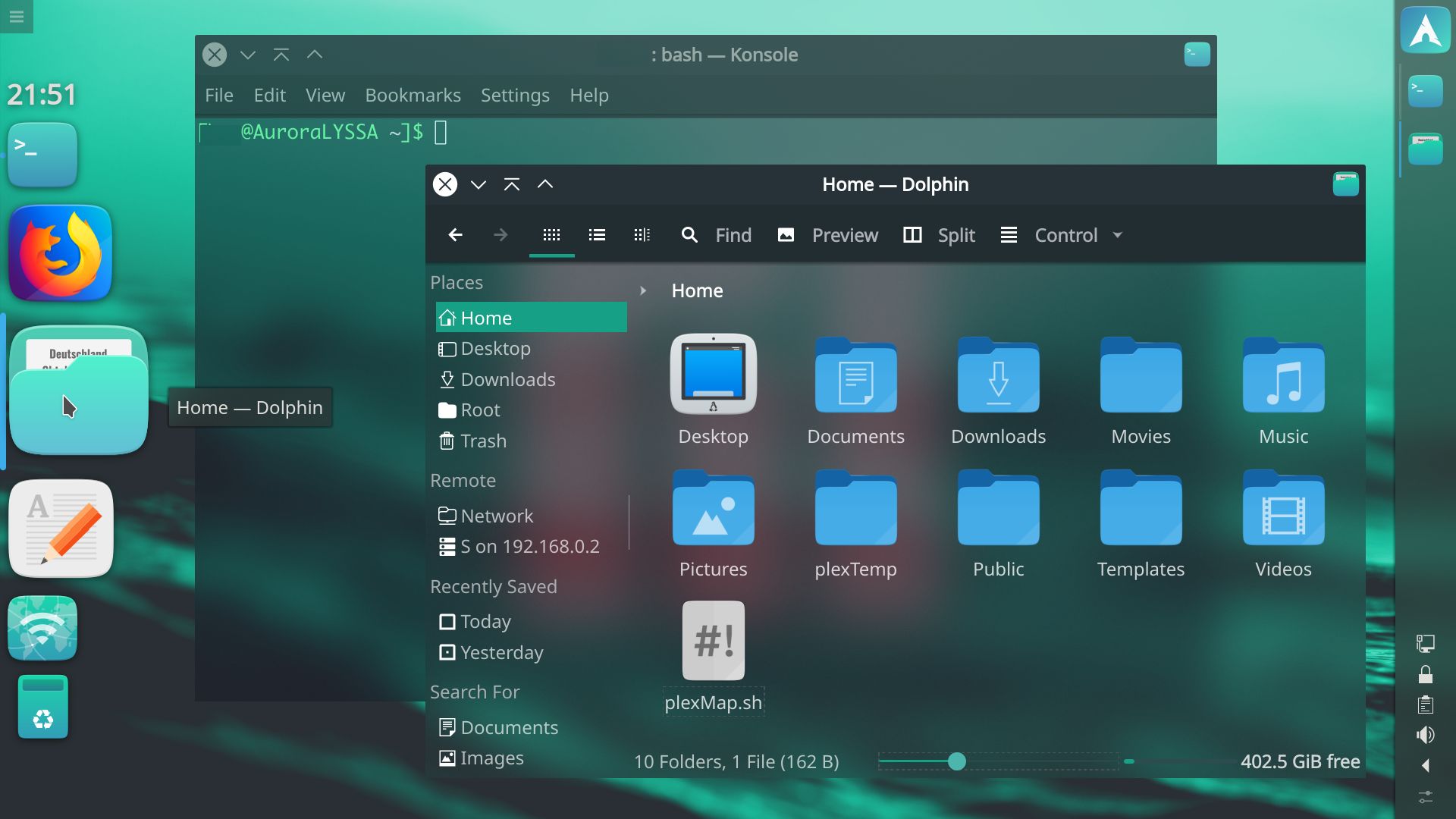Launch Firefox from the left dock
This screenshot has width=1456, height=819.
point(60,253)
